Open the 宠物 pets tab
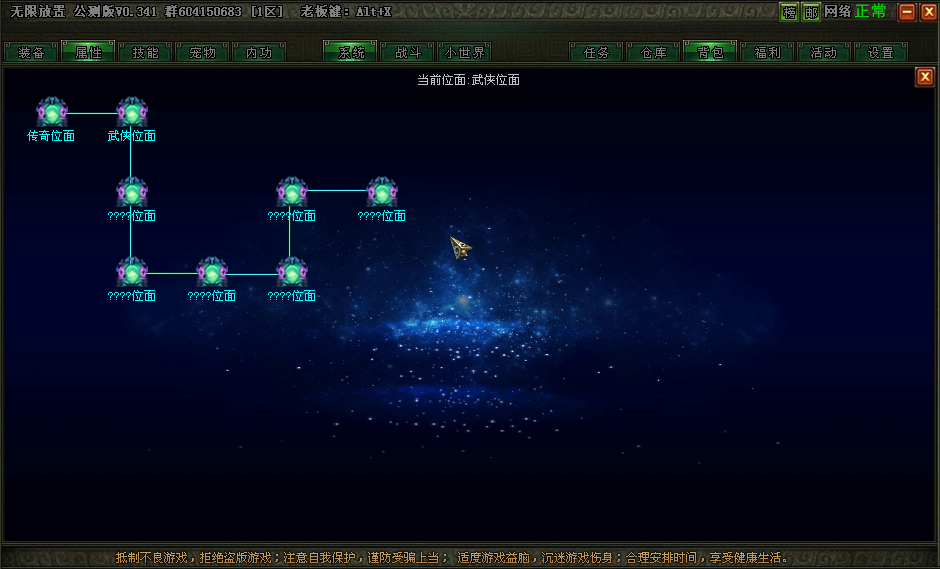This screenshot has width=940, height=569. pos(202,52)
